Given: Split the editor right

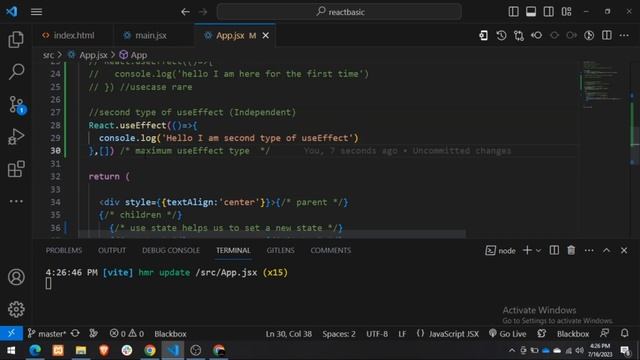Looking at the screenshot, I should tap(607, 36).
